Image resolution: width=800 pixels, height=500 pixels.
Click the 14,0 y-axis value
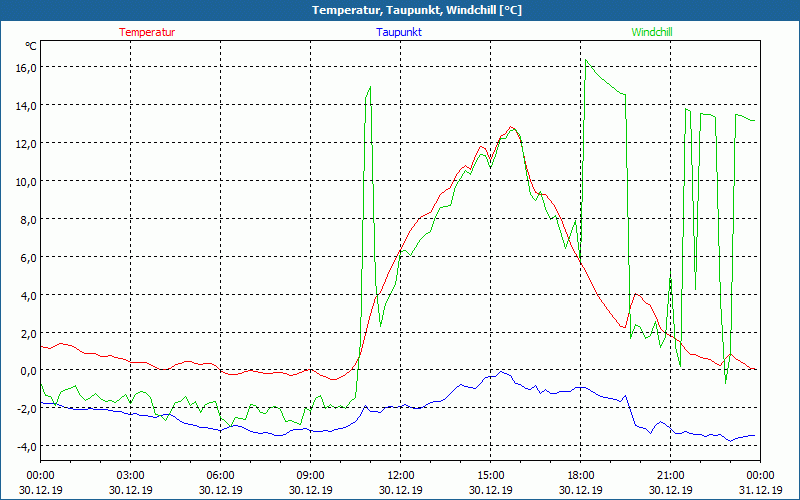point(26,106)
